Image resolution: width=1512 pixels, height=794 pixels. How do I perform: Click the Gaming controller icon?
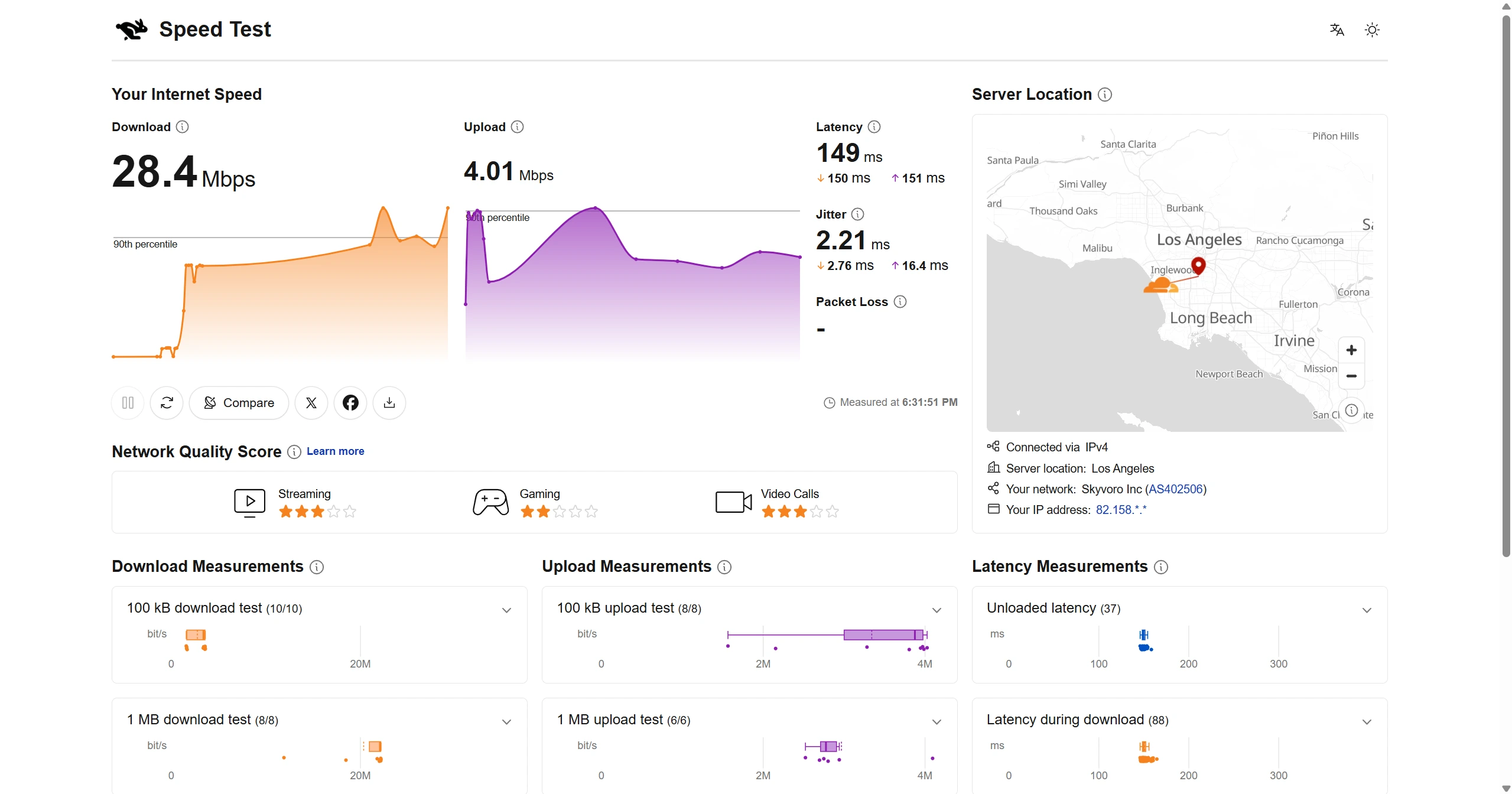pos(490,502)
